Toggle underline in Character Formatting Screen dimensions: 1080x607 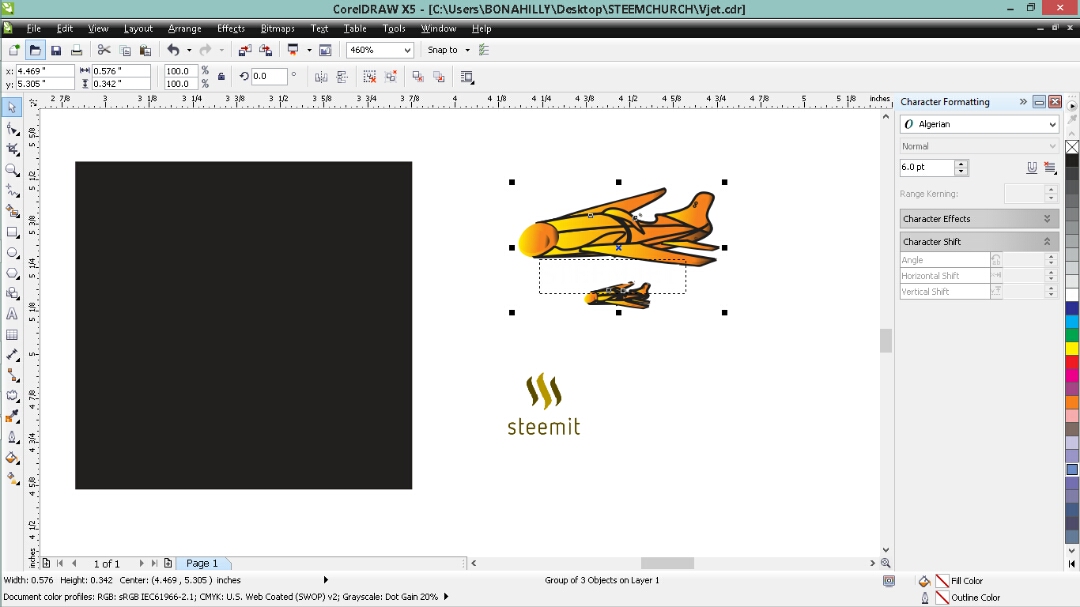point(1032,167)
